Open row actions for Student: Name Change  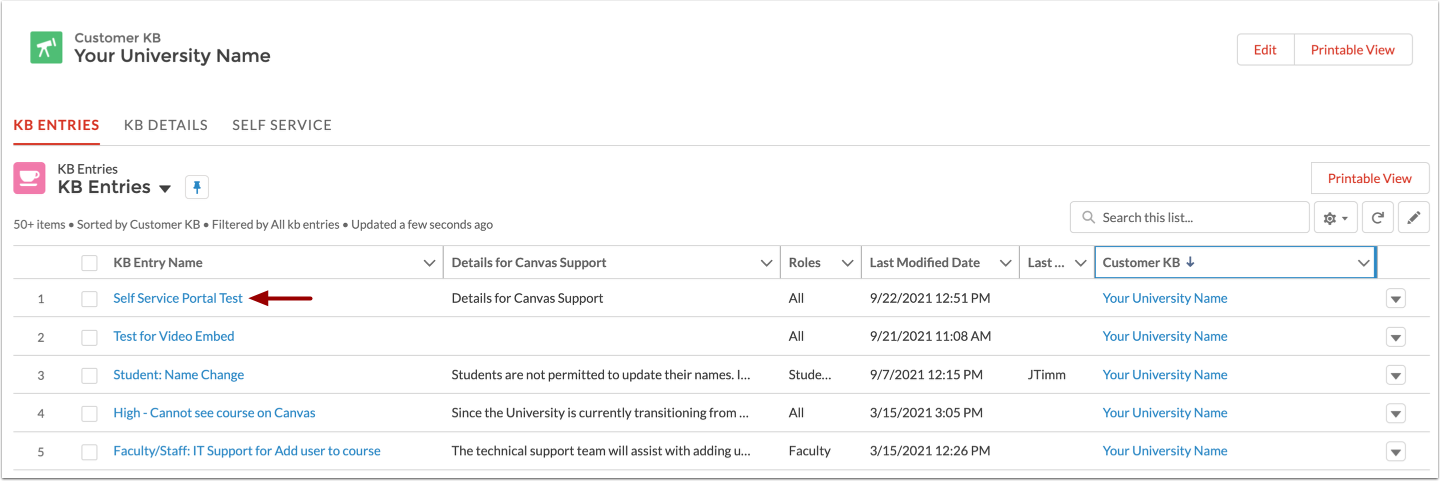click(x=1396, y=375)
